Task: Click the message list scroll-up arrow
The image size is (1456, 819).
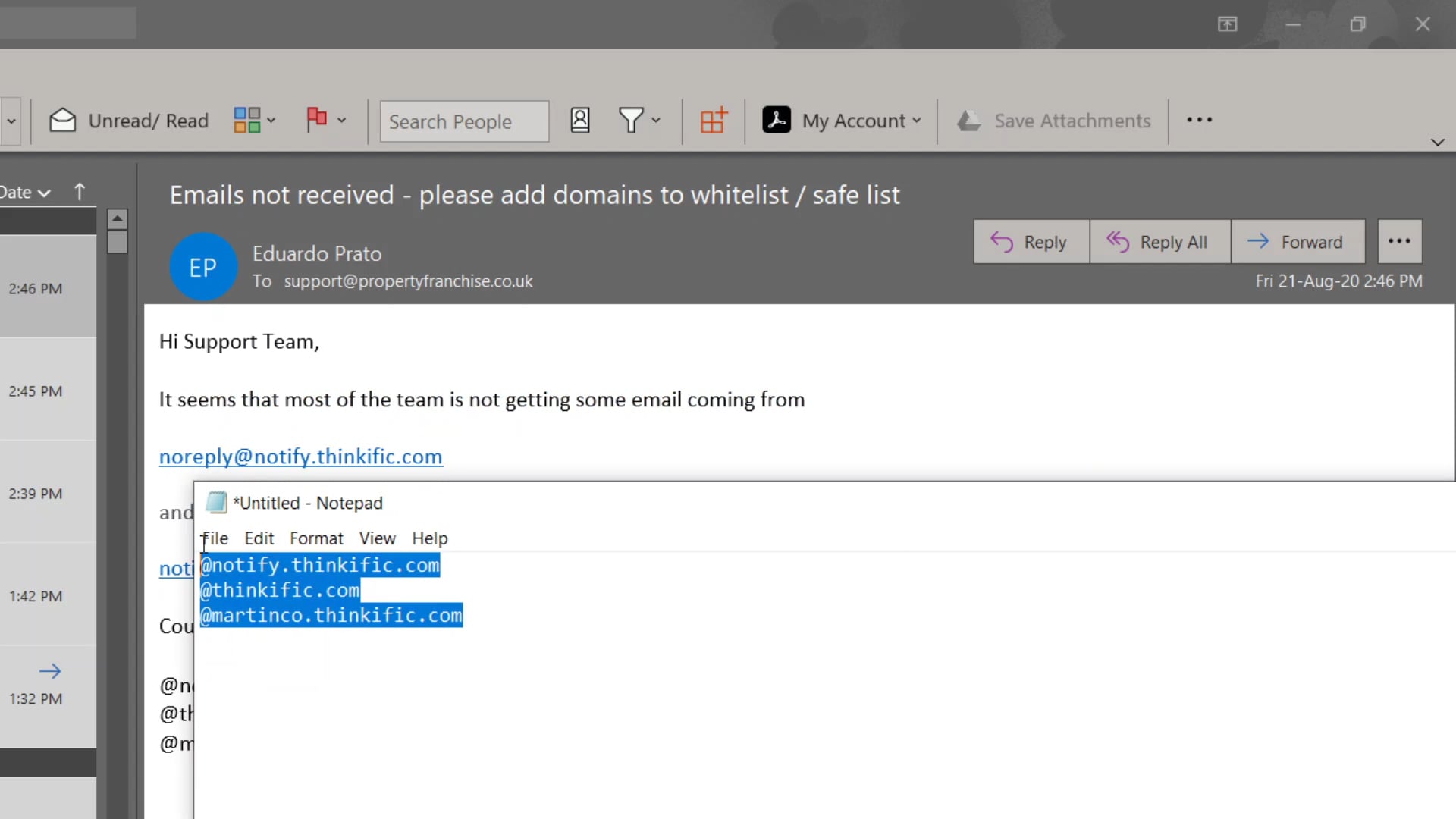Action: (117, 219)
